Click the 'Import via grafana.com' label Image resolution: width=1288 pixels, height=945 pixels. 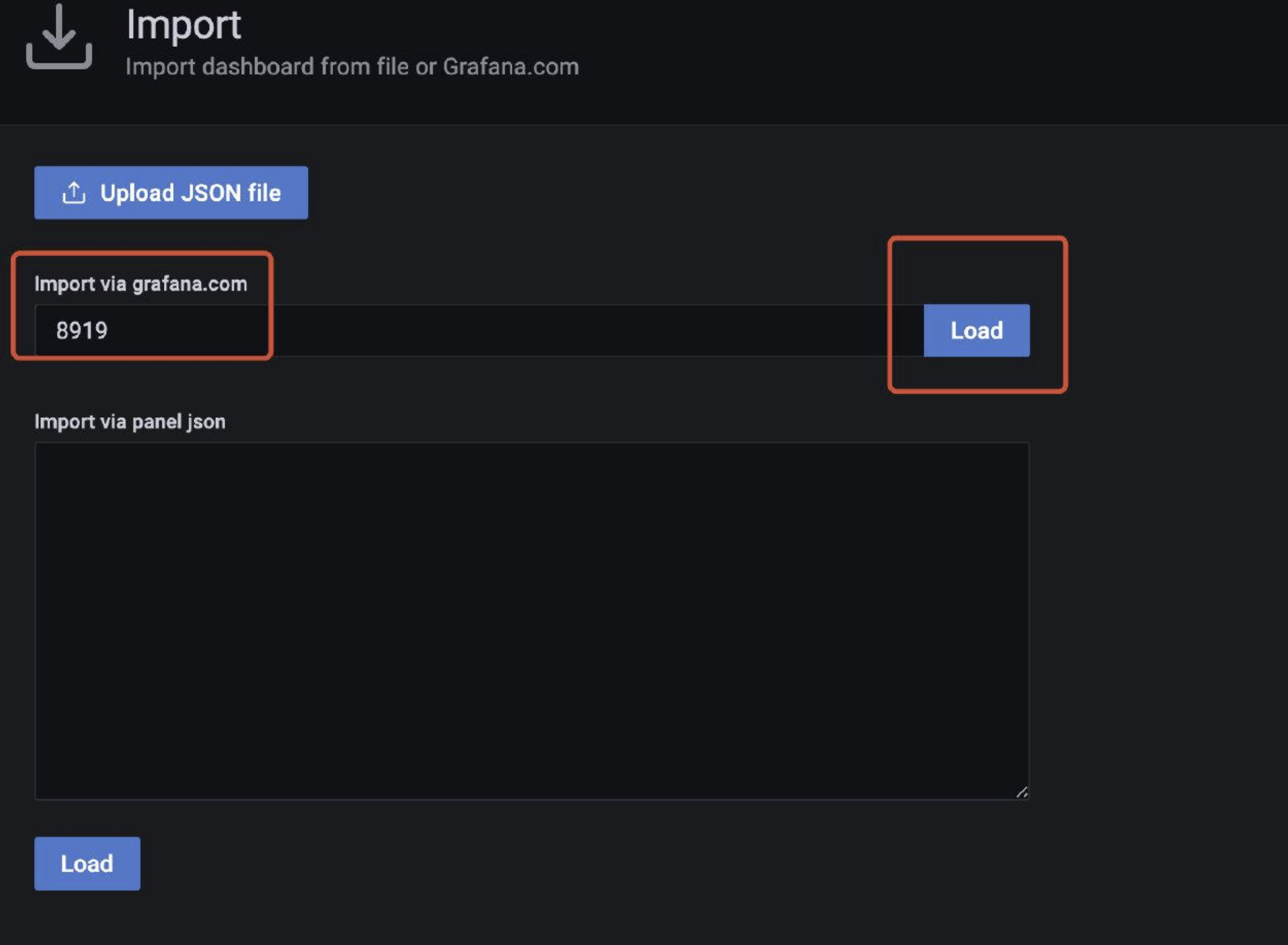pos(141,284)
